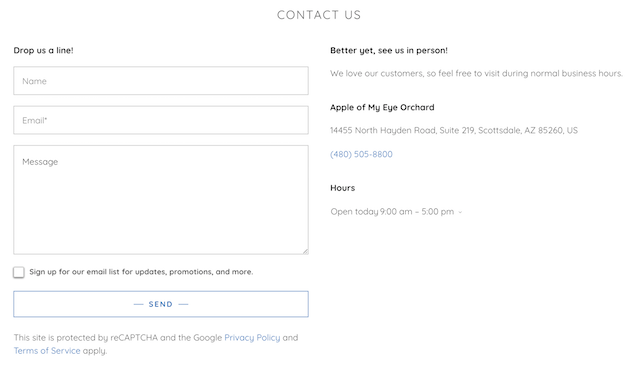This screenshot has width=640, height=372.
Task: Click the SEND button
Action: (x=161, y=304)
